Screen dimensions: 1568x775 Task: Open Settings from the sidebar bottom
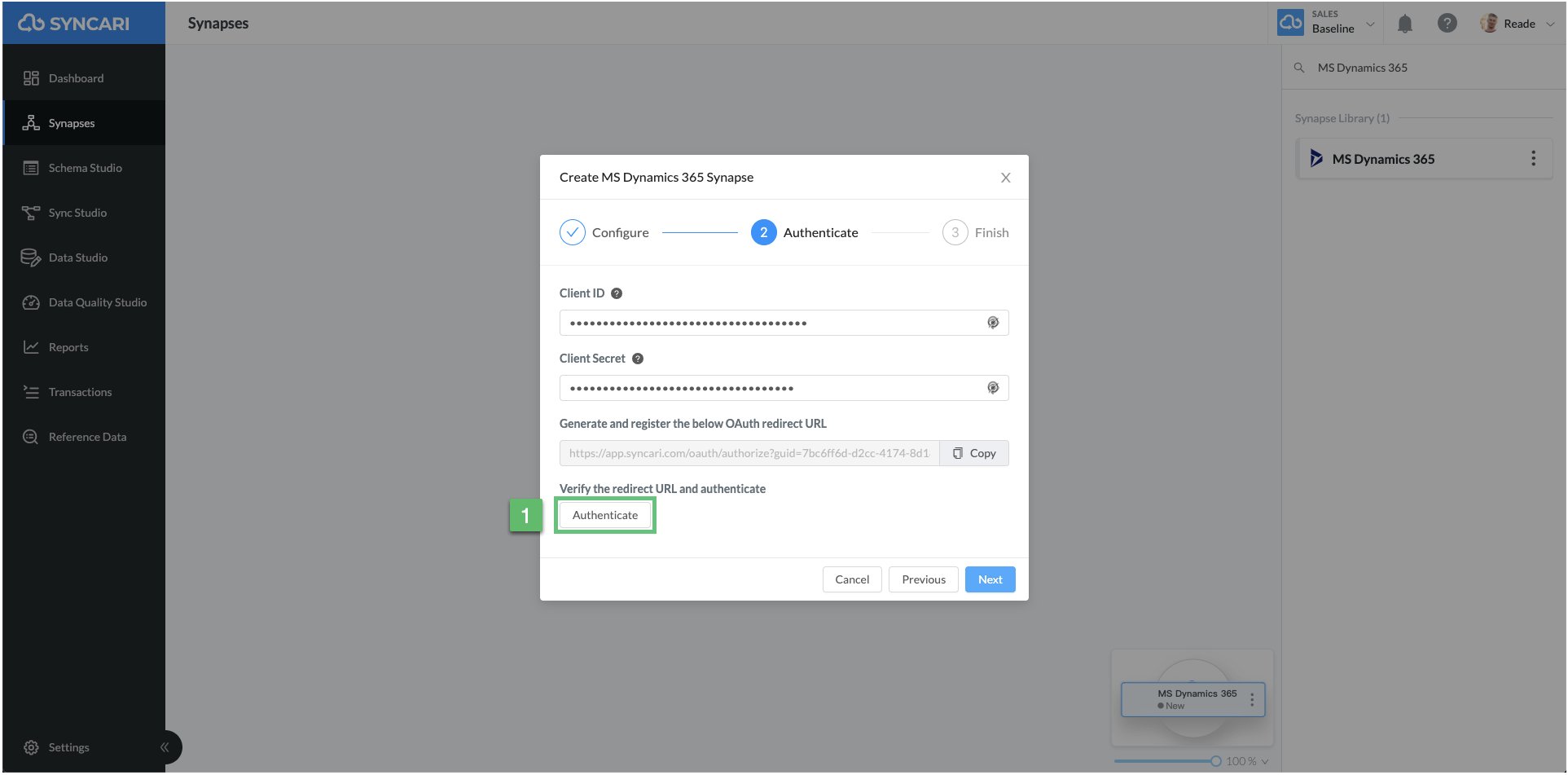(x=68, y=747)
